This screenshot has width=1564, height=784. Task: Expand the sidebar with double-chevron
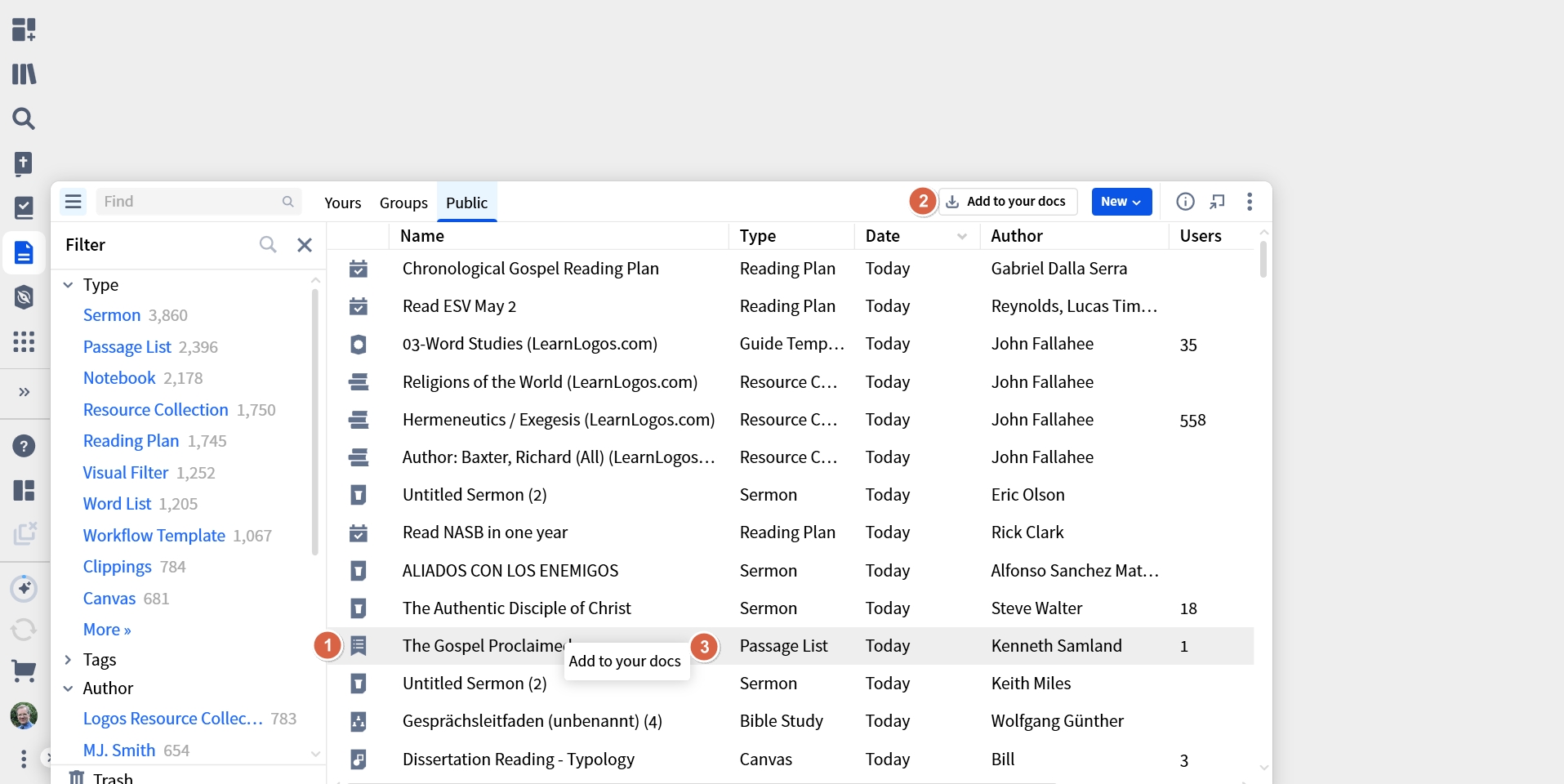pyautogui.click(x=24, y=392)
